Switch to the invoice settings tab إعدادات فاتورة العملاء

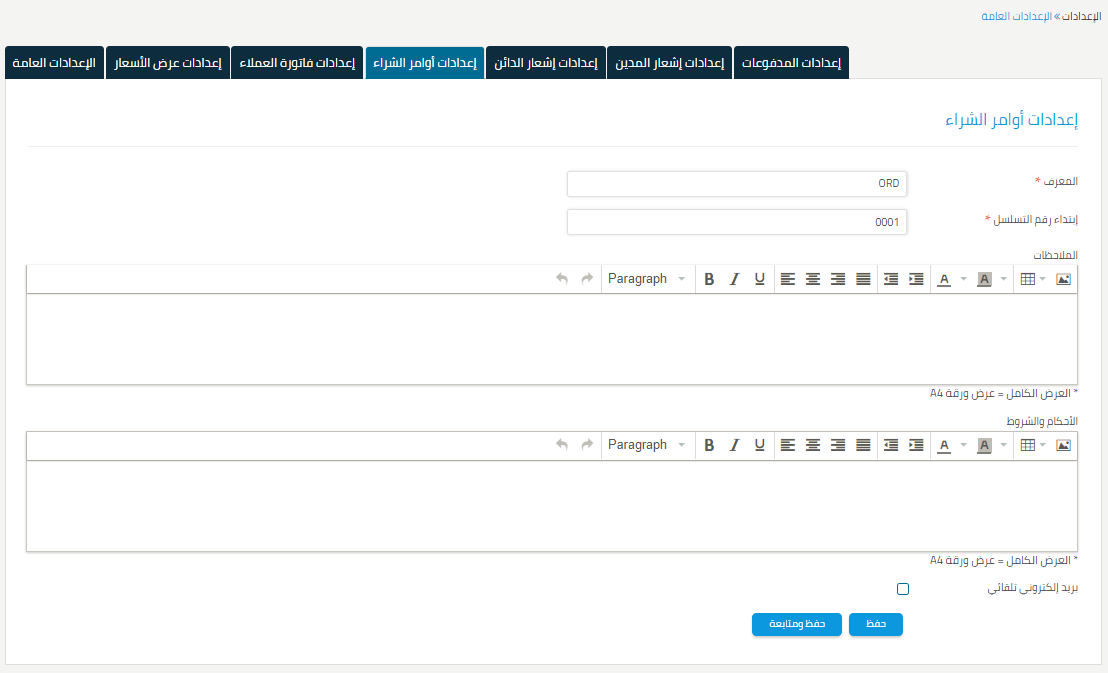tap(297, 62)
